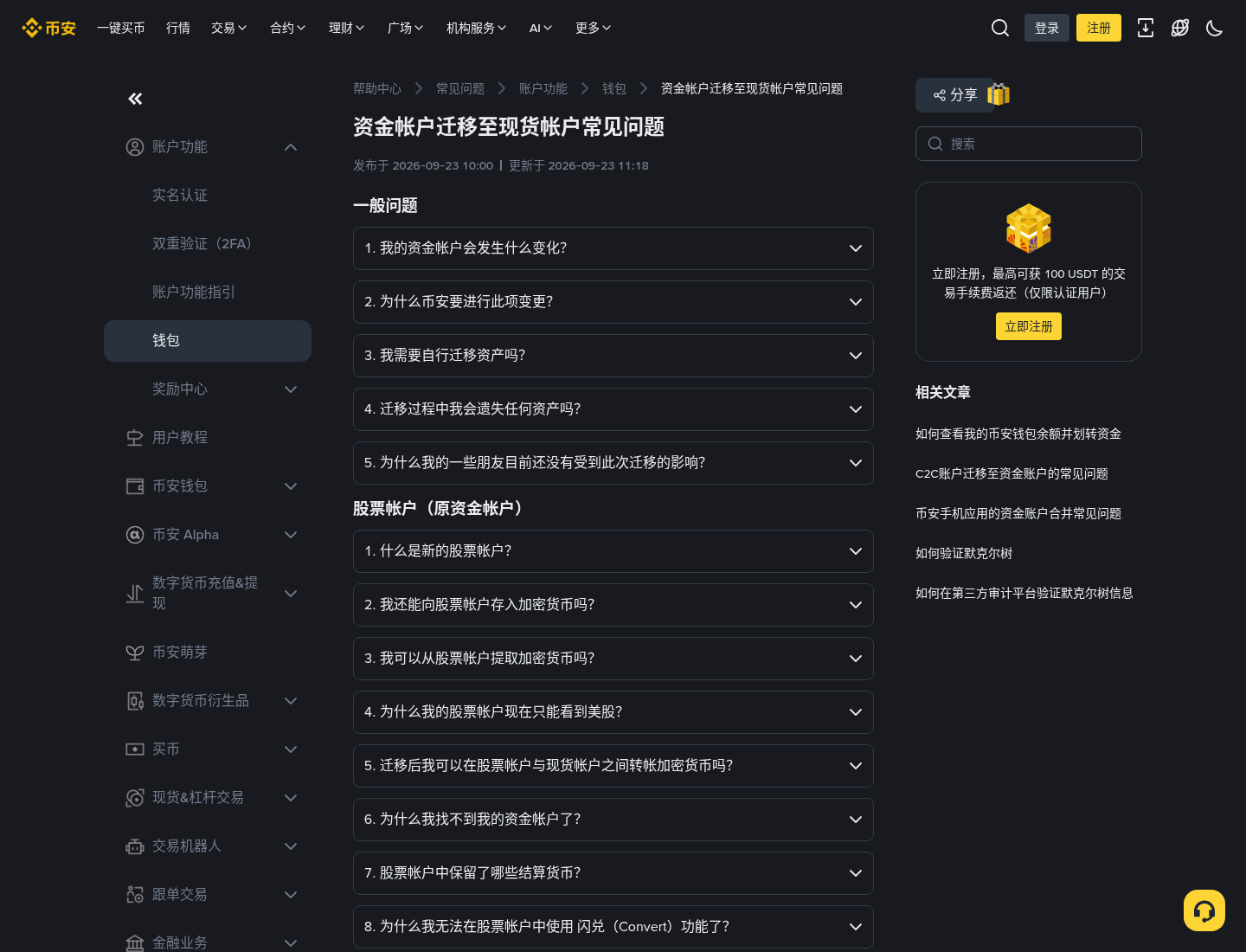Expand 奖励中心 sidebar chevron
Screen dimensions: 1246x952
[x=291, y=389]
